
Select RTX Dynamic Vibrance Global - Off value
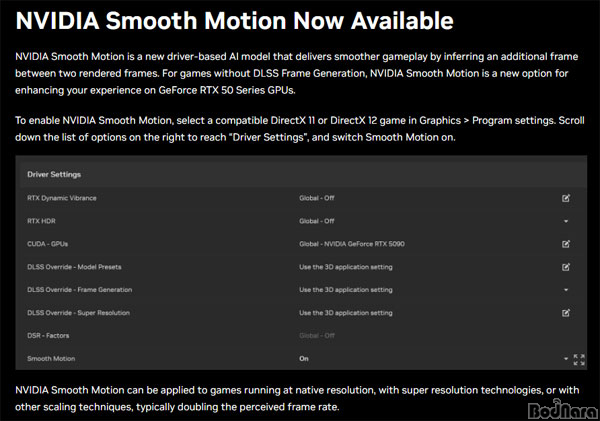tap(317, 198)
